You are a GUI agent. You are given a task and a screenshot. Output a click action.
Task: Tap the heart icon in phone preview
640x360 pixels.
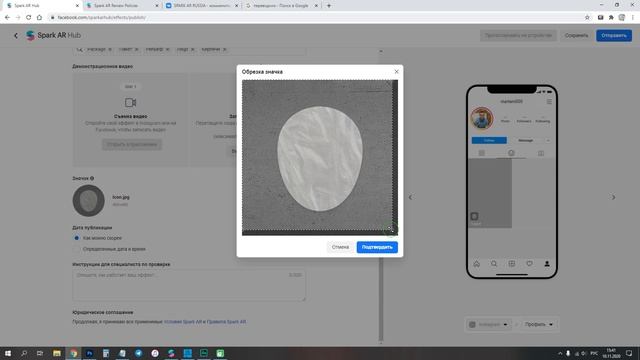(x=529, y=264)
